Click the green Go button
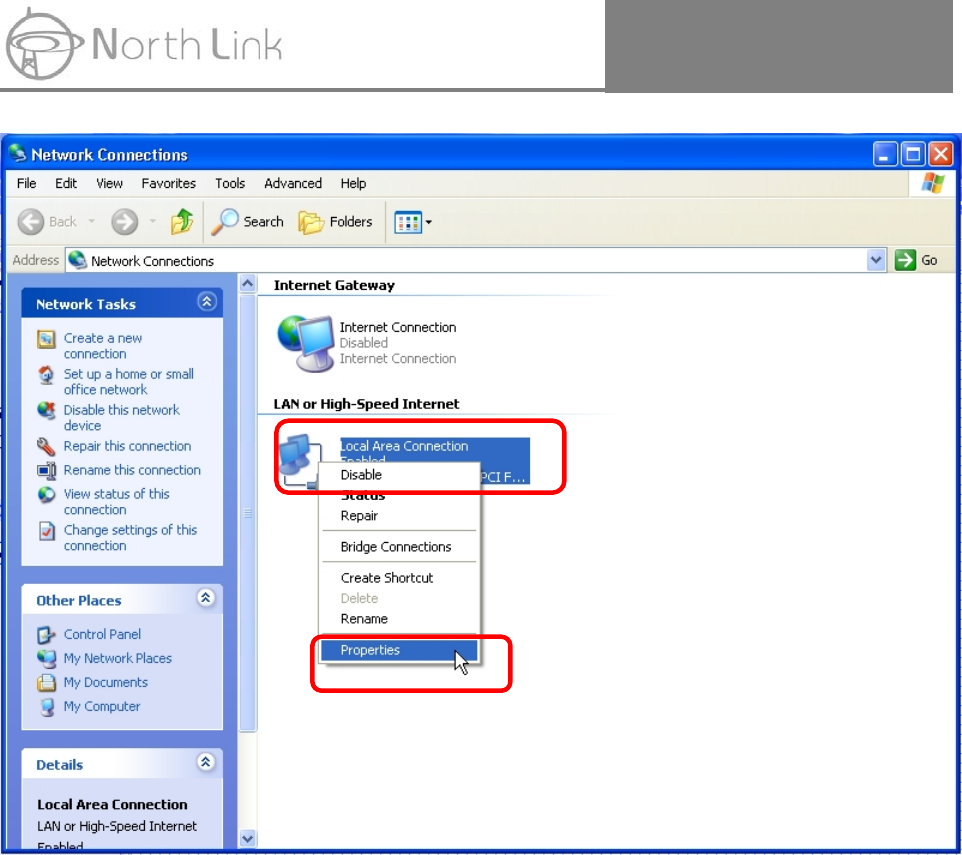Viewport: 962px width, 855px height. pyautogui.click(x=916, y=260)
